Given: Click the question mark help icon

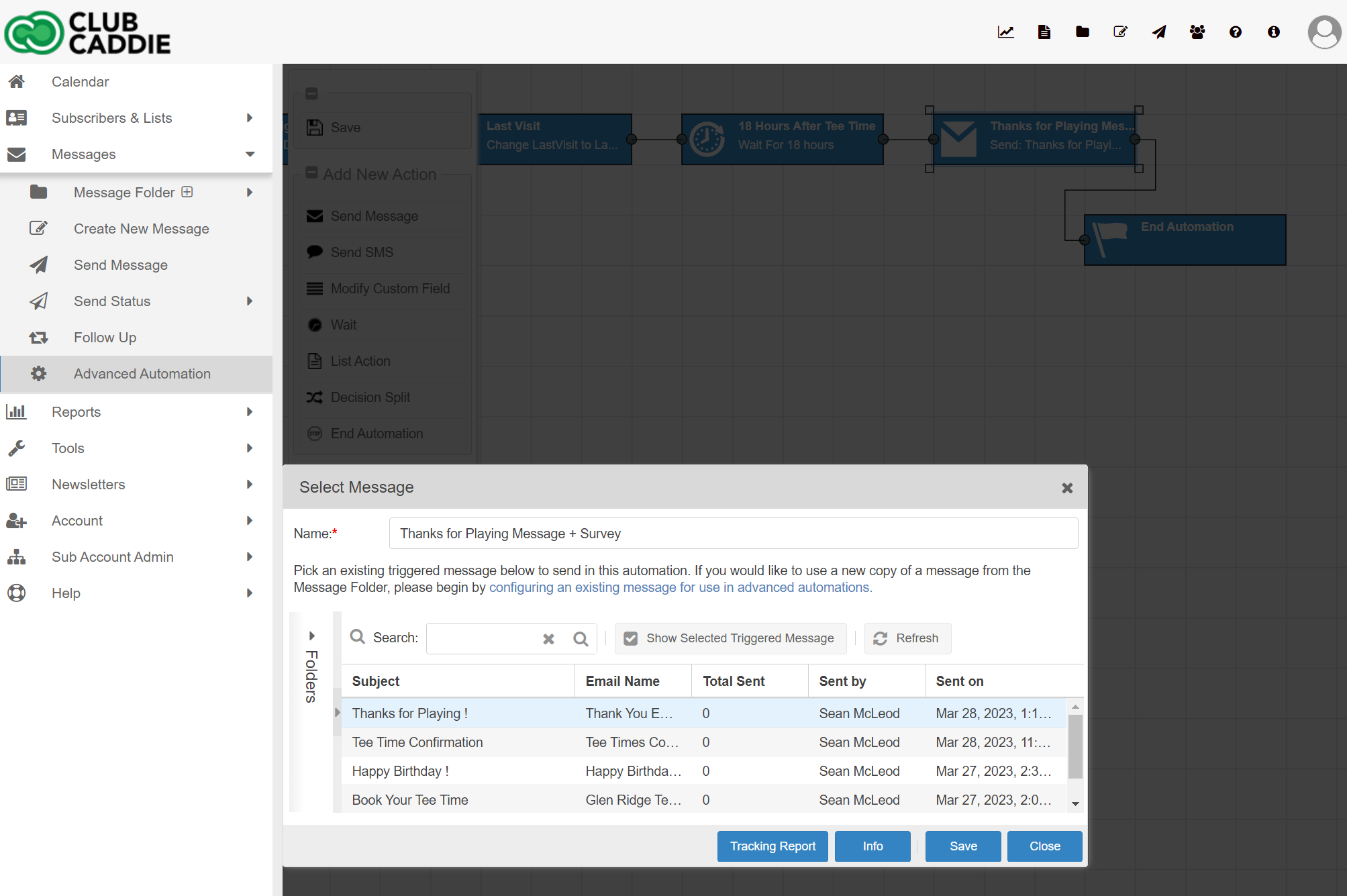Looking at the screenshot, I should [1236, 32].
